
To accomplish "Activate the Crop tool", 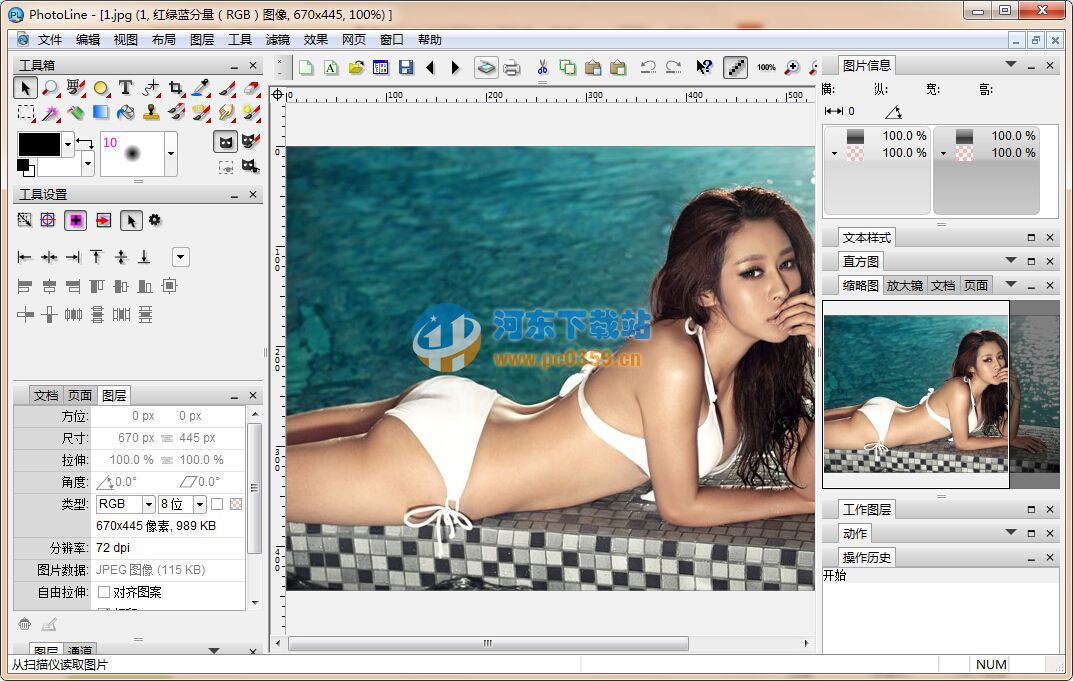I will click(x=175, y=88).
